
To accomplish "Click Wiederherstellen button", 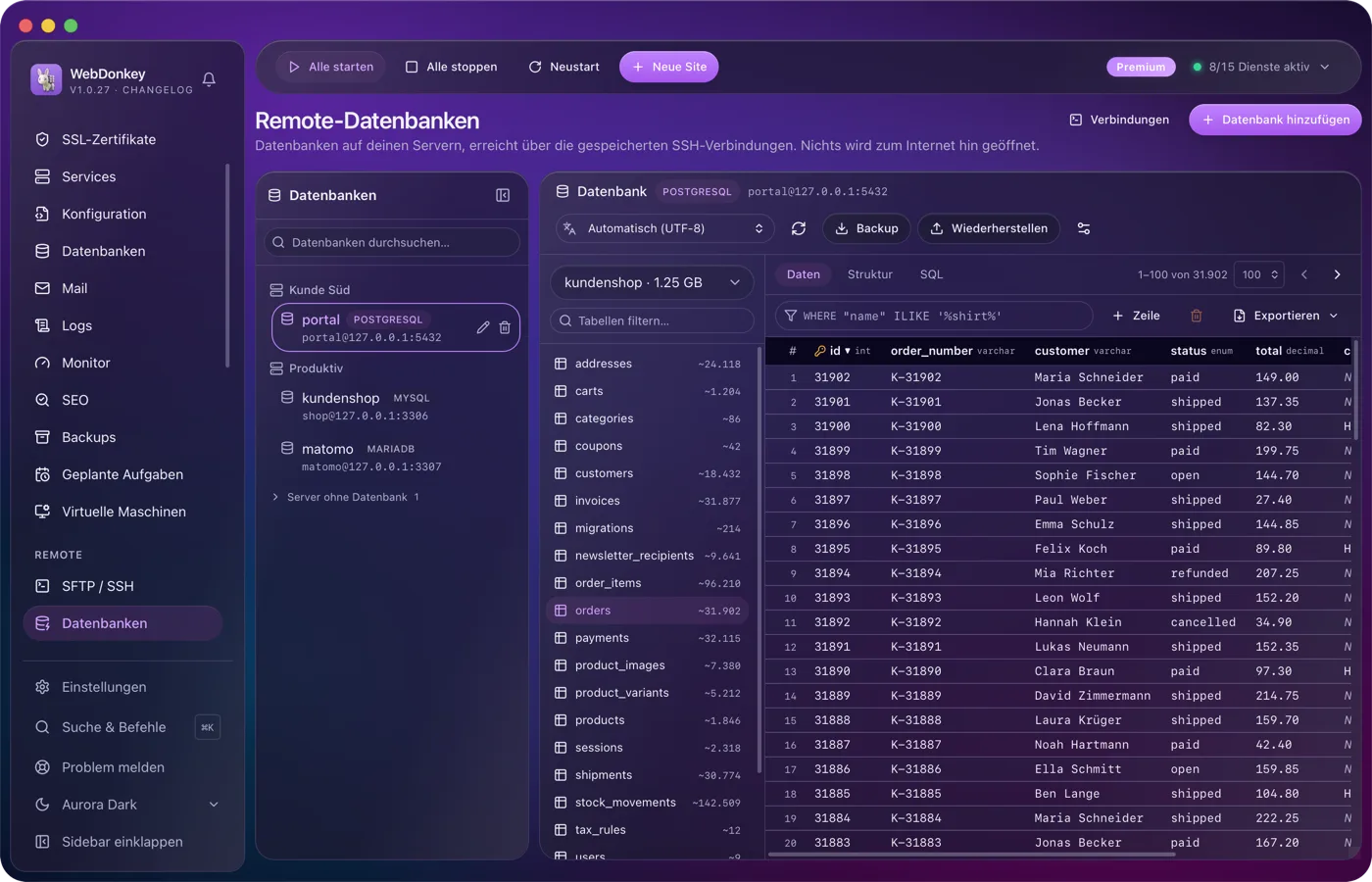I will pyautogui.click(x=988, y=228).
